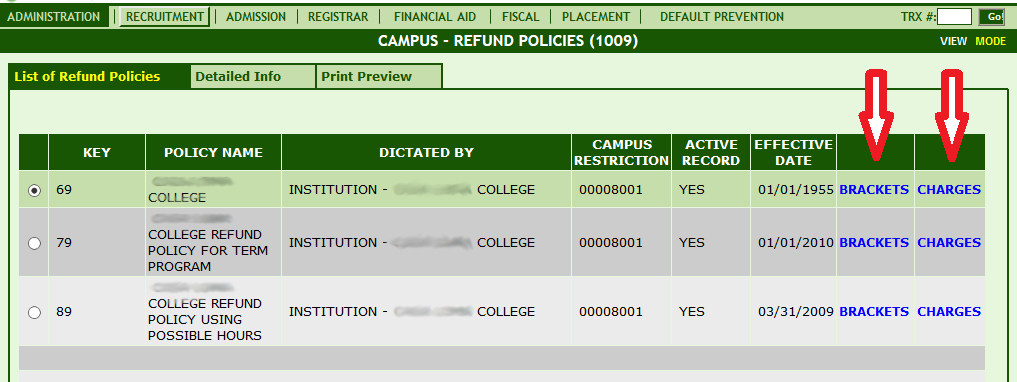Click the TRX # input field

tap(954, 17)
